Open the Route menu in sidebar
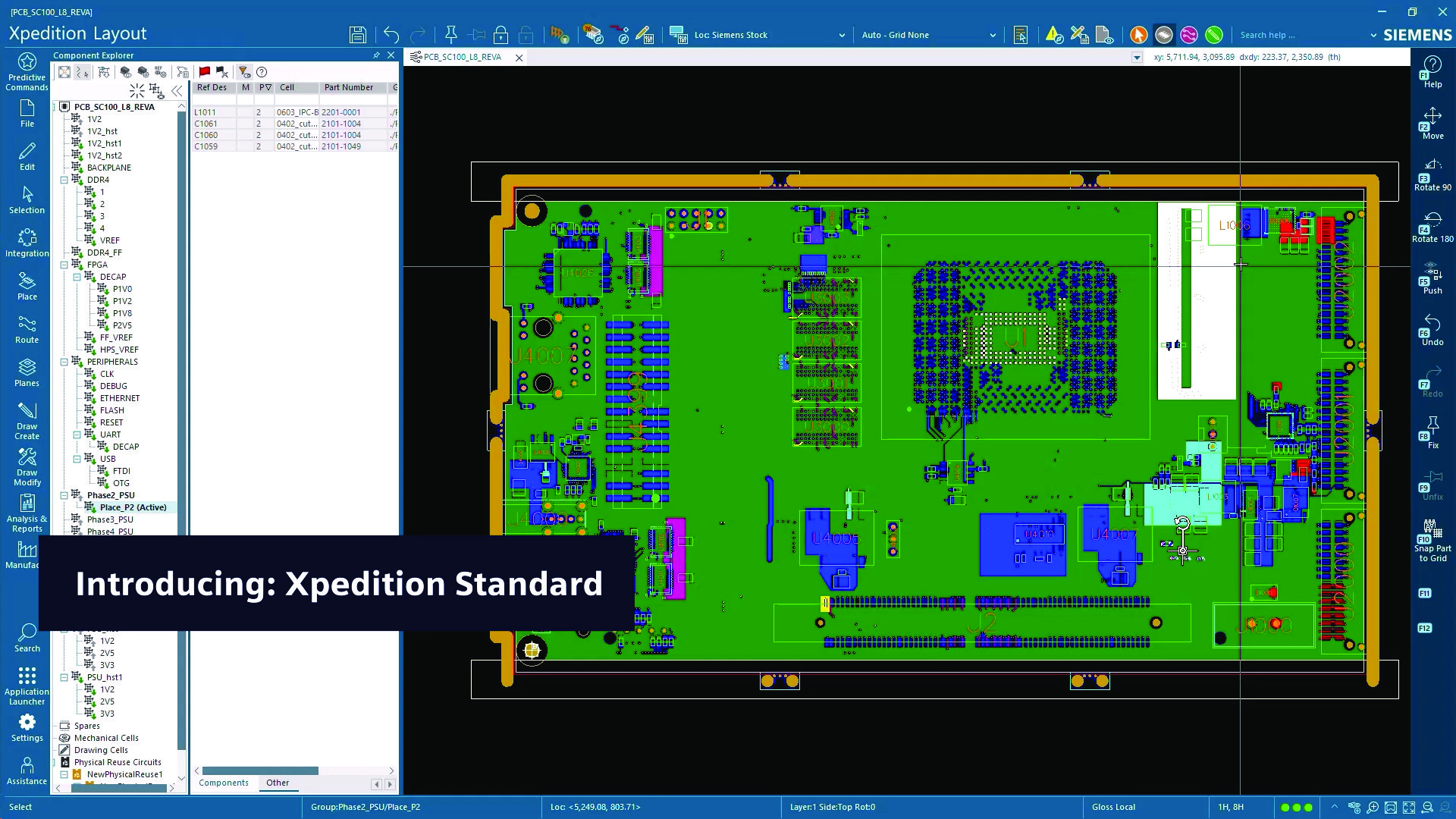 coord(27,330)
